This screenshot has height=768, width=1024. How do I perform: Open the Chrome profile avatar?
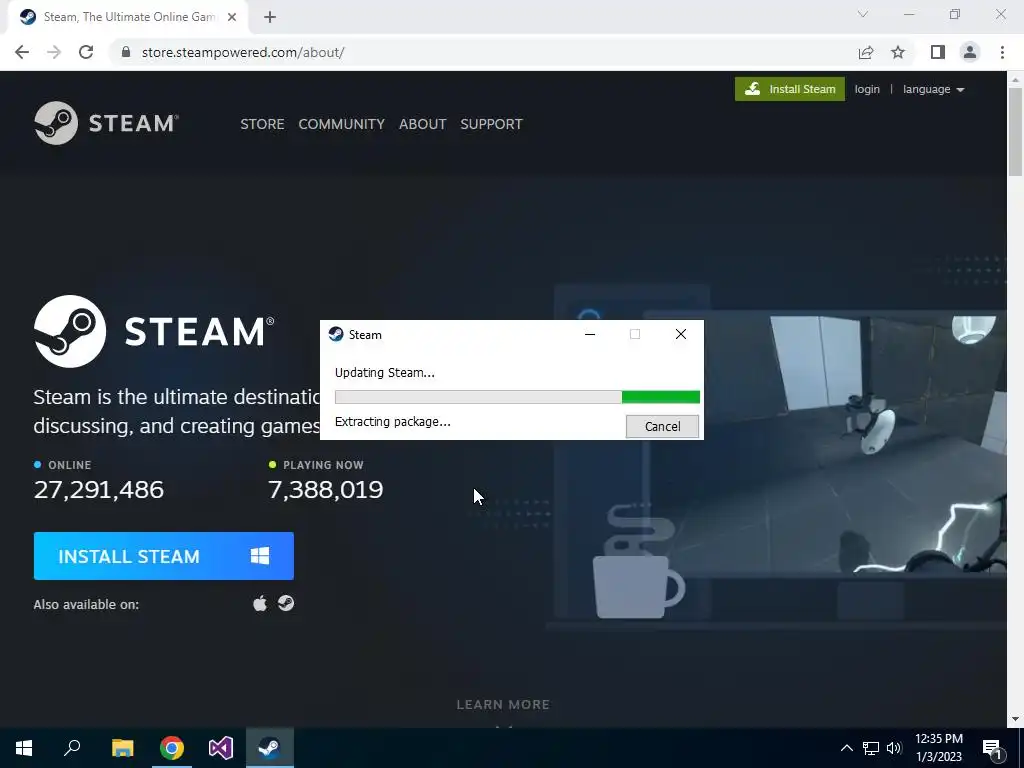pyautogui.click(x=970, y=52)
